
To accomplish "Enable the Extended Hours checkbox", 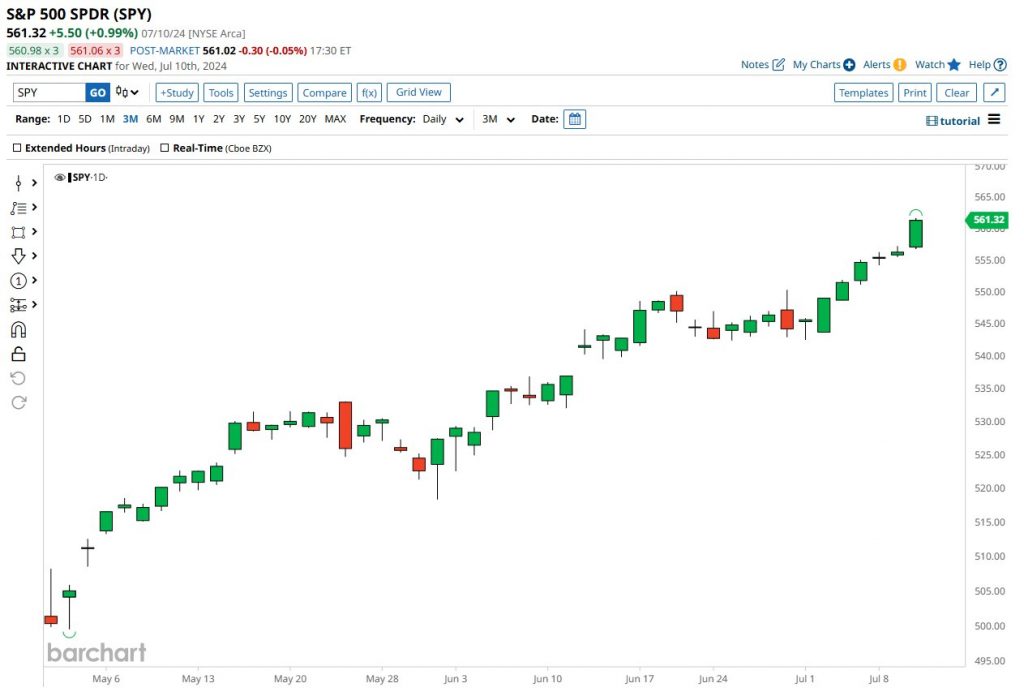I will (17, 148).
